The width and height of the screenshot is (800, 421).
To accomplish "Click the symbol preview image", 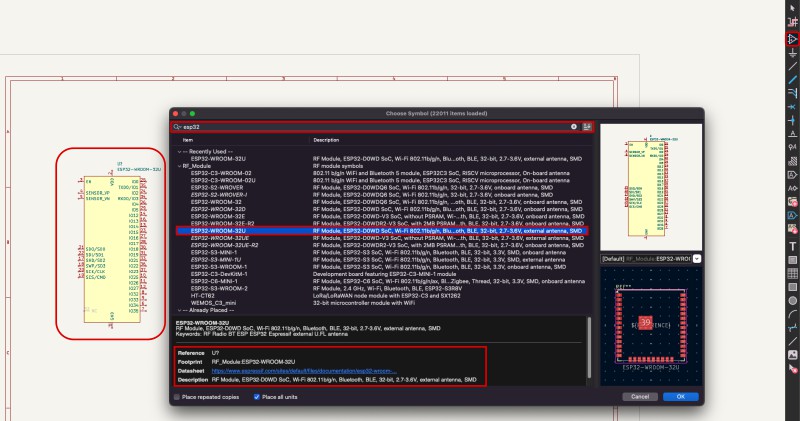I will tap(651, 187).
